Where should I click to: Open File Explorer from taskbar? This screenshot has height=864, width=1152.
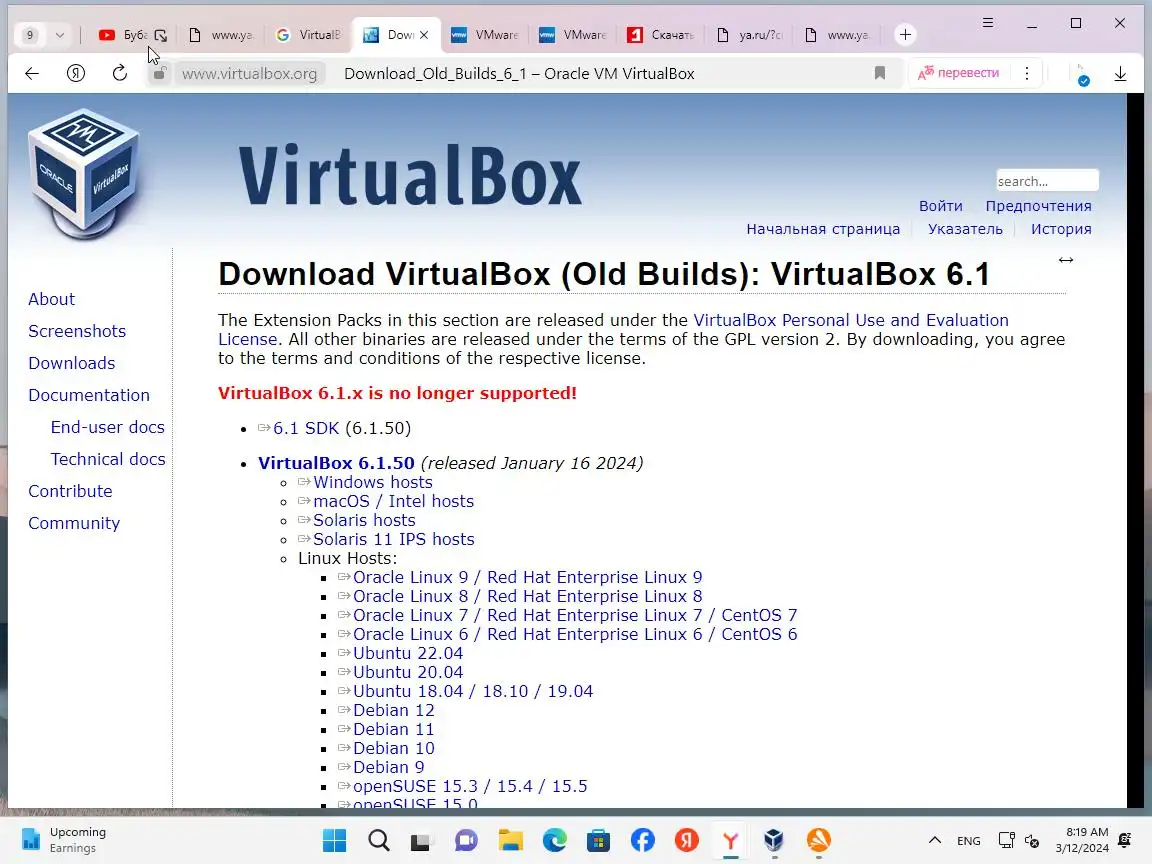click(x=511, y=840)
